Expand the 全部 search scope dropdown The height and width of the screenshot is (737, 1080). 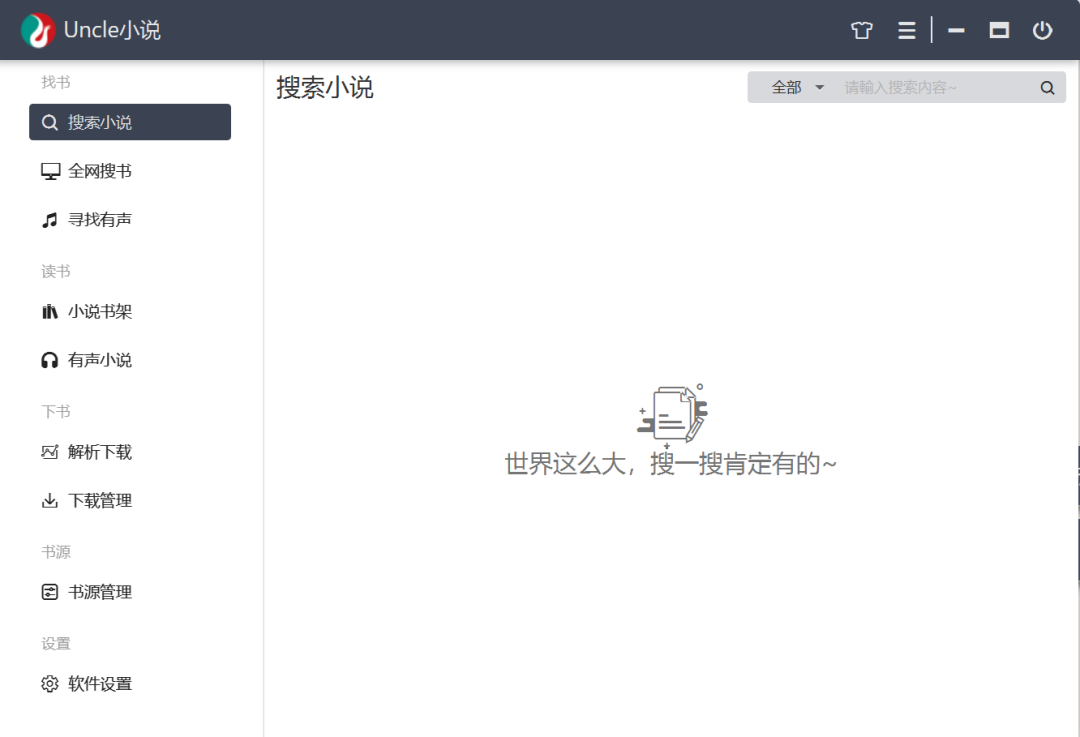click(793, 87)
